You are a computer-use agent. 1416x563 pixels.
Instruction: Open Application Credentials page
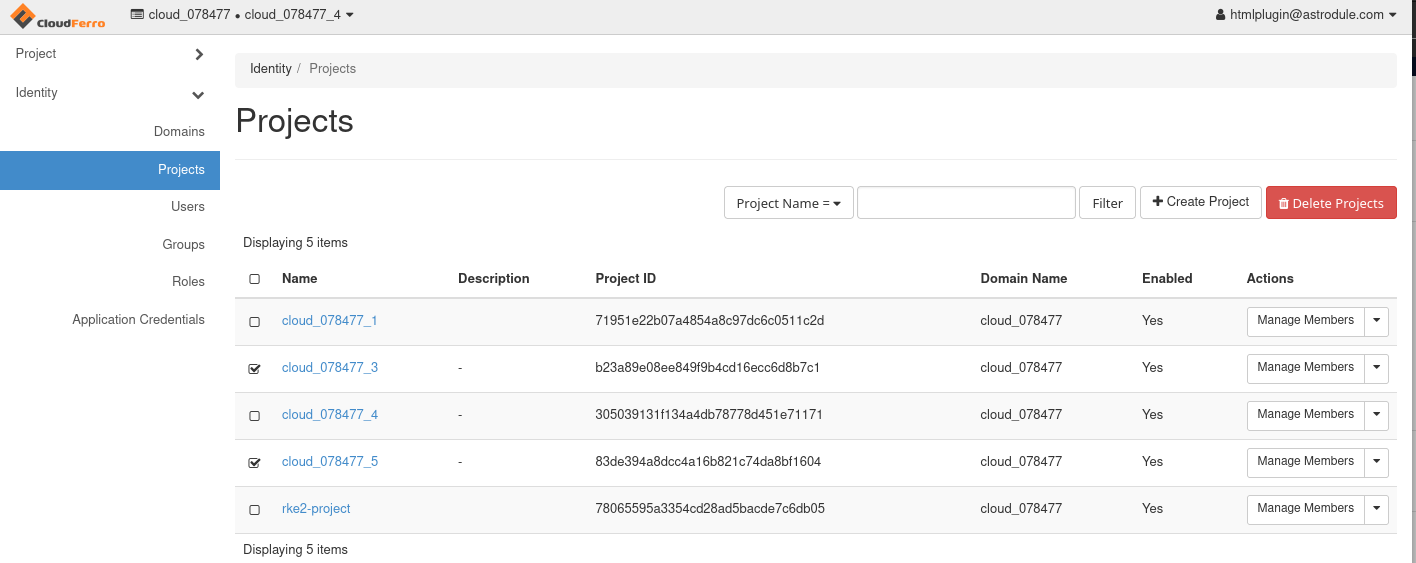tap(138, 320)
